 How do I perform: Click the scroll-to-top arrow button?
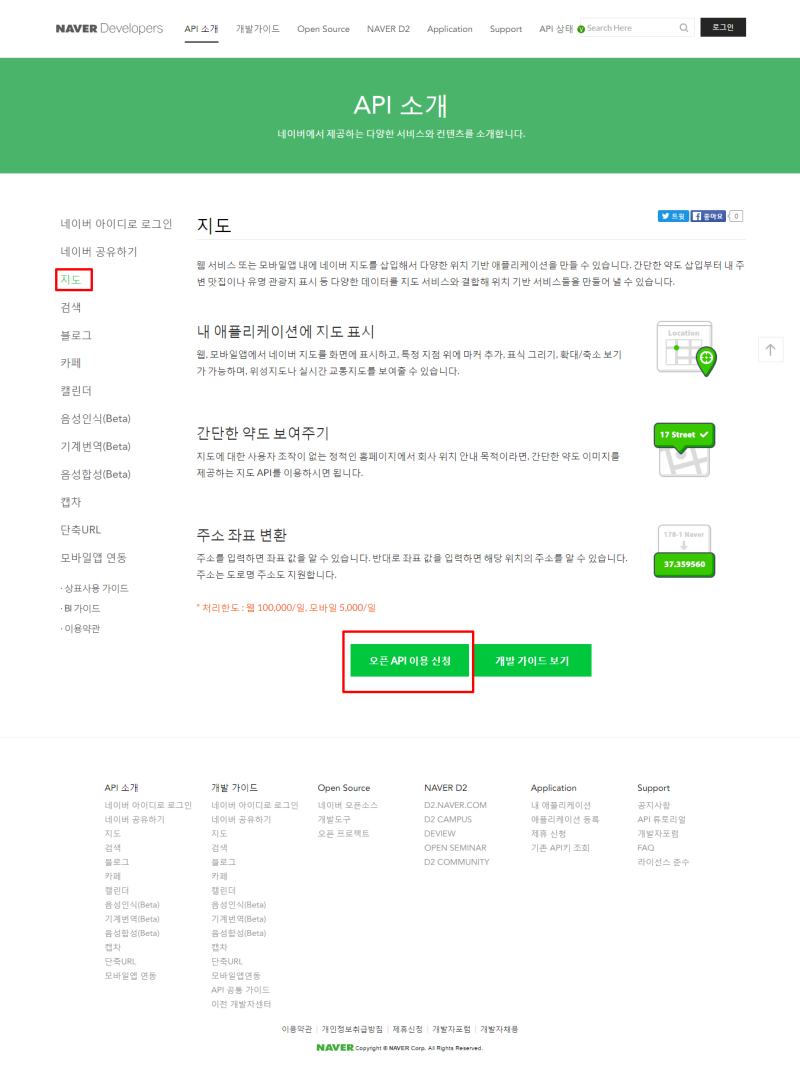[x=771, y=350]
